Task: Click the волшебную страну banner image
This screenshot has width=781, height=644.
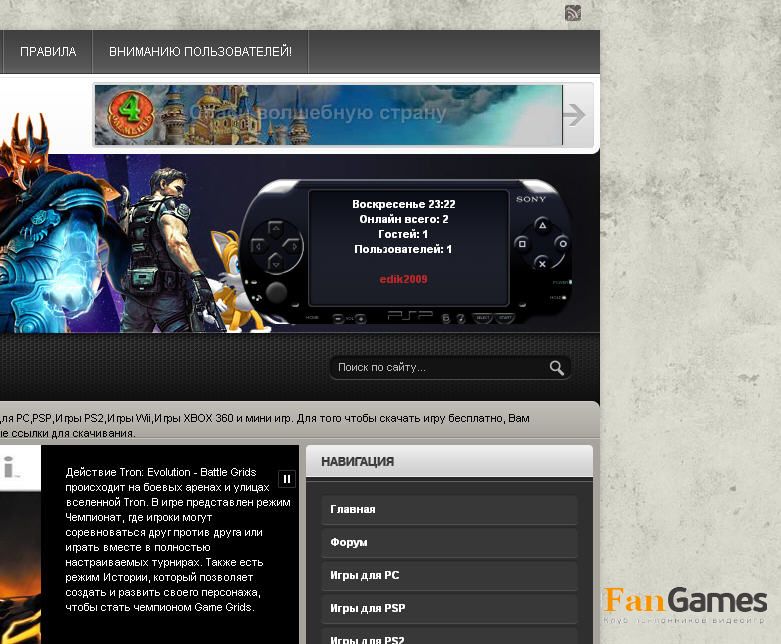Action: point(328,115)
